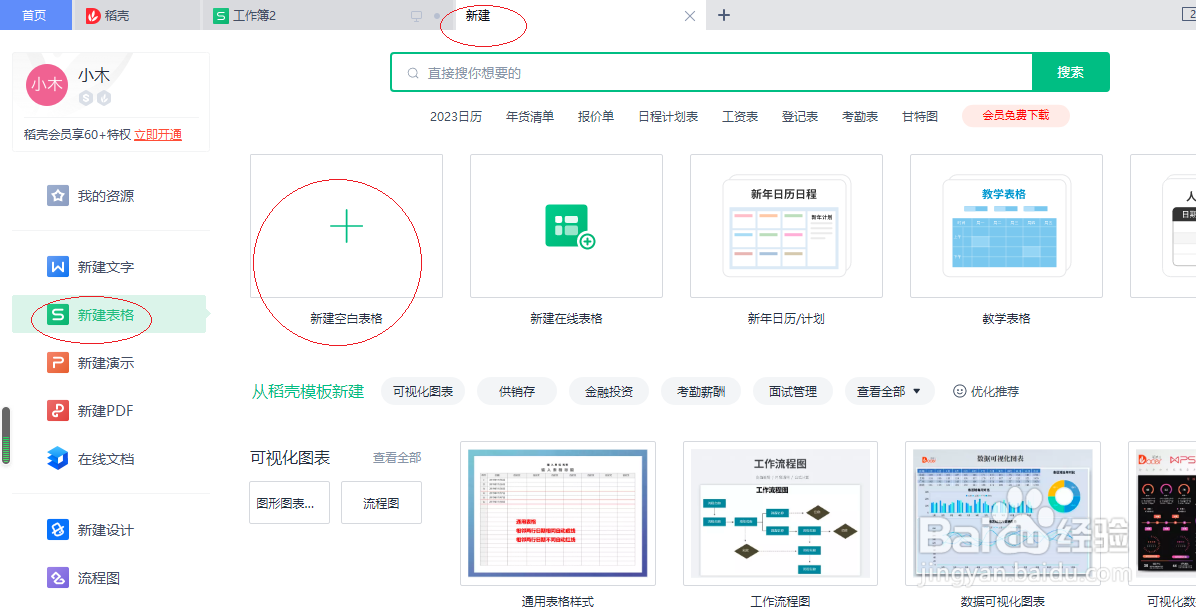Click the 稻壳 tab logo icon
This screenshot has width=1196, height=614.
tap(93, 15)
